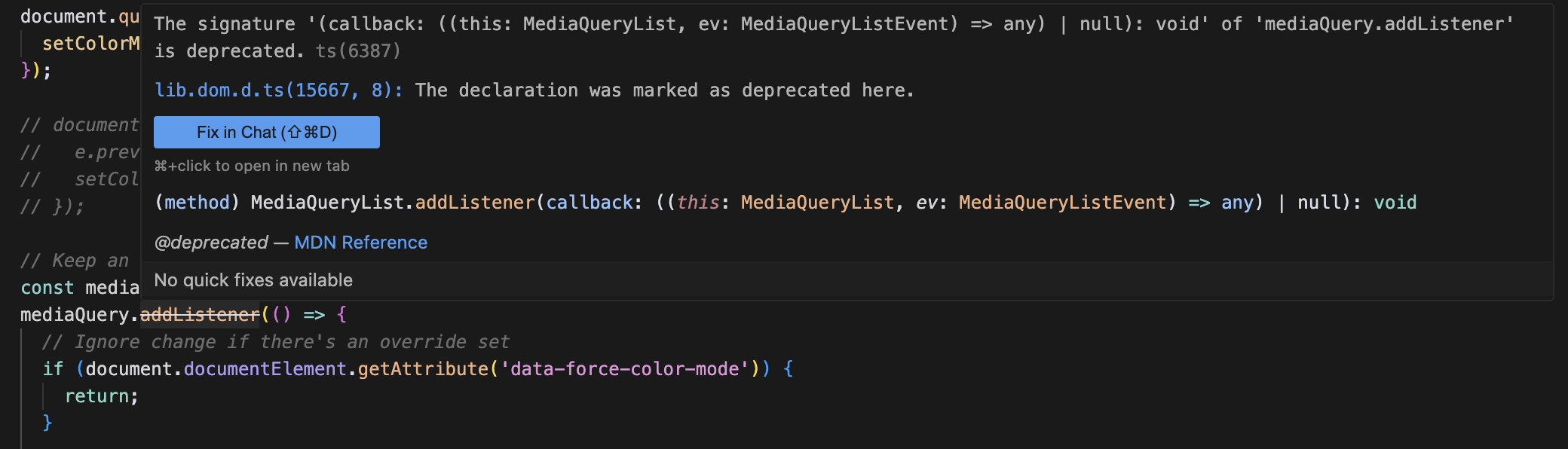The image size is (1568, 449).
Task: Click the Fix in Chat button
Action: point(267,133)
